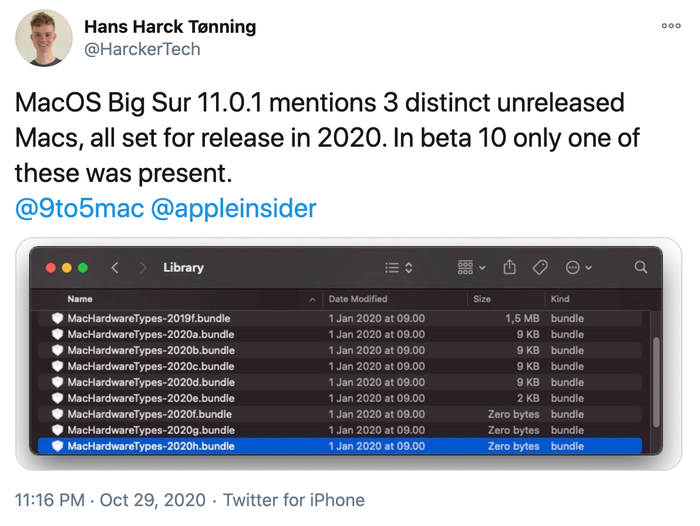Open the list view options dropdown
The image size is (700, 526).
pos(399,268)
